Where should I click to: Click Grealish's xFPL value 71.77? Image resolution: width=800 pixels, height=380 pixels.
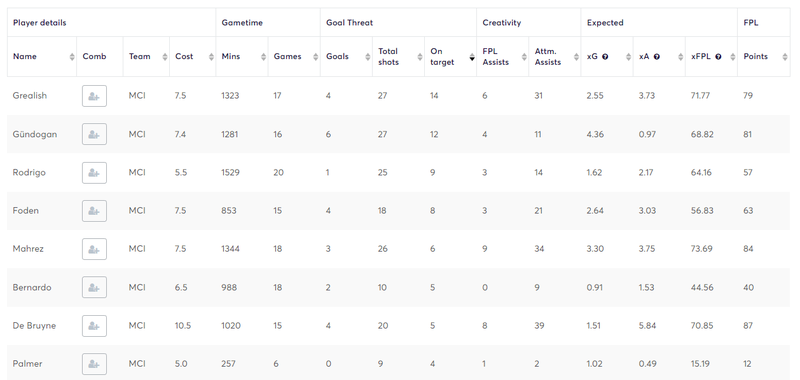pos(701,96)
